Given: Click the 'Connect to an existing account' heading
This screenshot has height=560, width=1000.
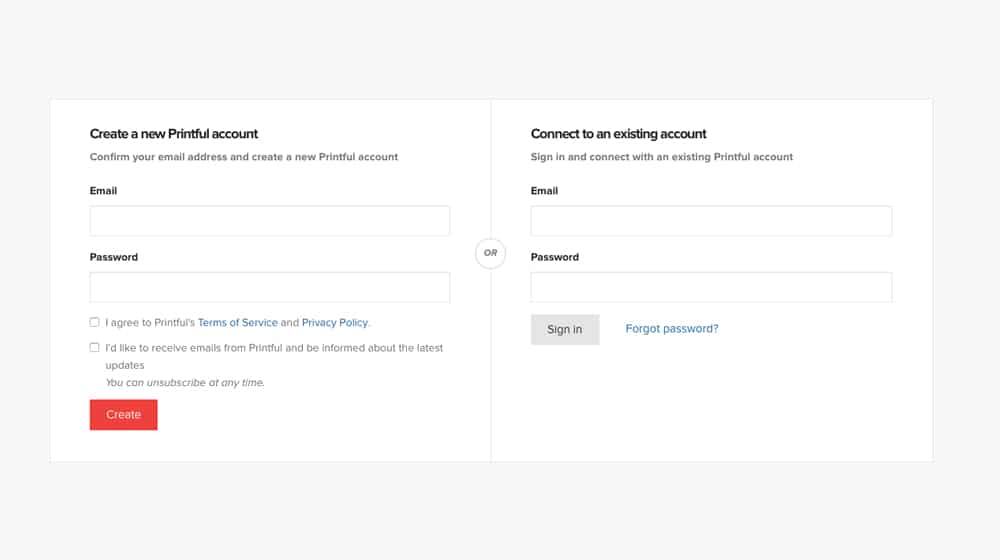Looking at the screenshot, I should (619, 134).
